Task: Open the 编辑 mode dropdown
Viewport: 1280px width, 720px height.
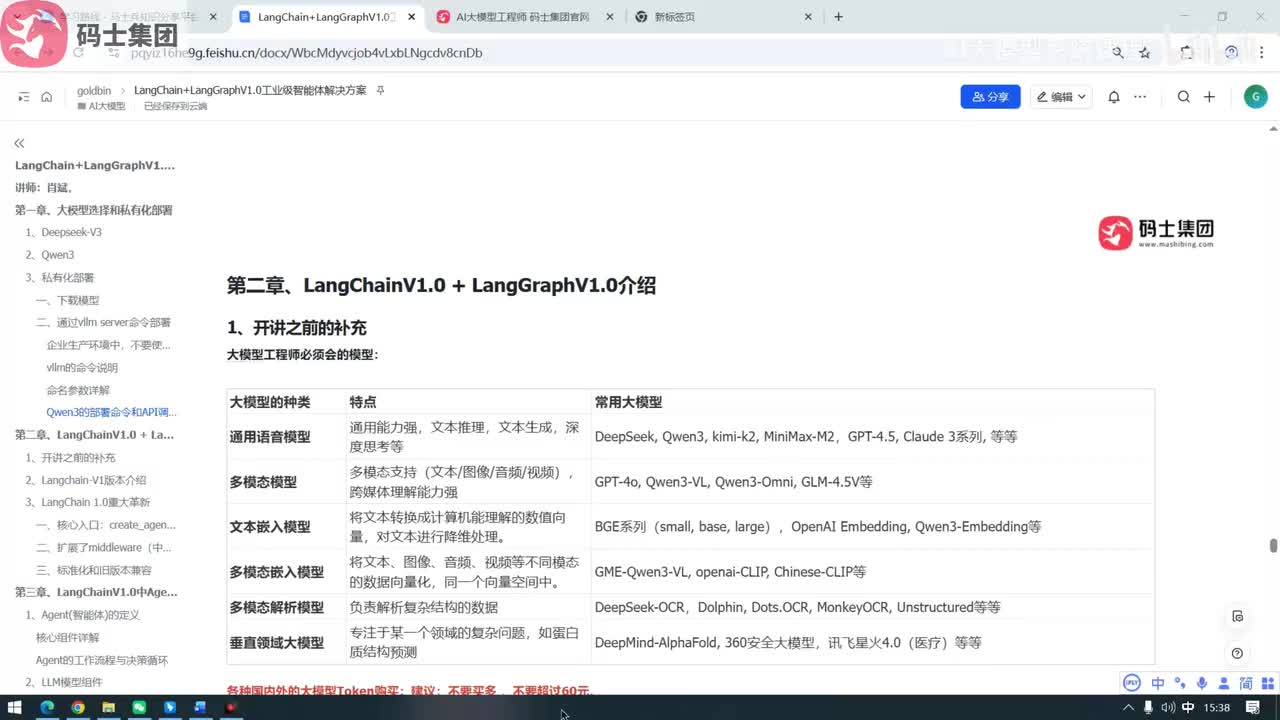Action: [1061, 97]
